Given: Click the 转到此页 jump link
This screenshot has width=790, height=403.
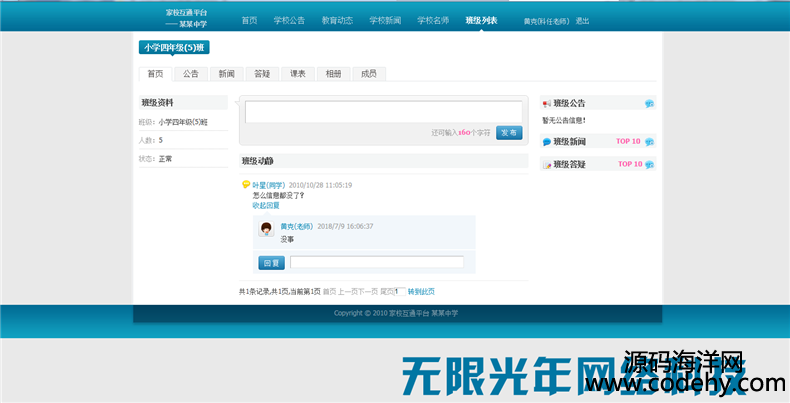Looking at the screenshot, I should coord(421,292).
